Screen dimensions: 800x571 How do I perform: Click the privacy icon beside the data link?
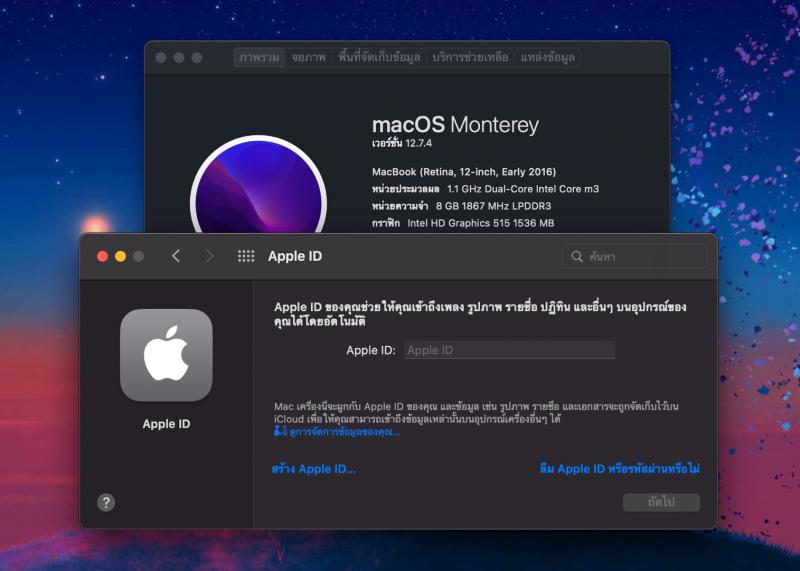pyautogui.click(x=280, y=432)
